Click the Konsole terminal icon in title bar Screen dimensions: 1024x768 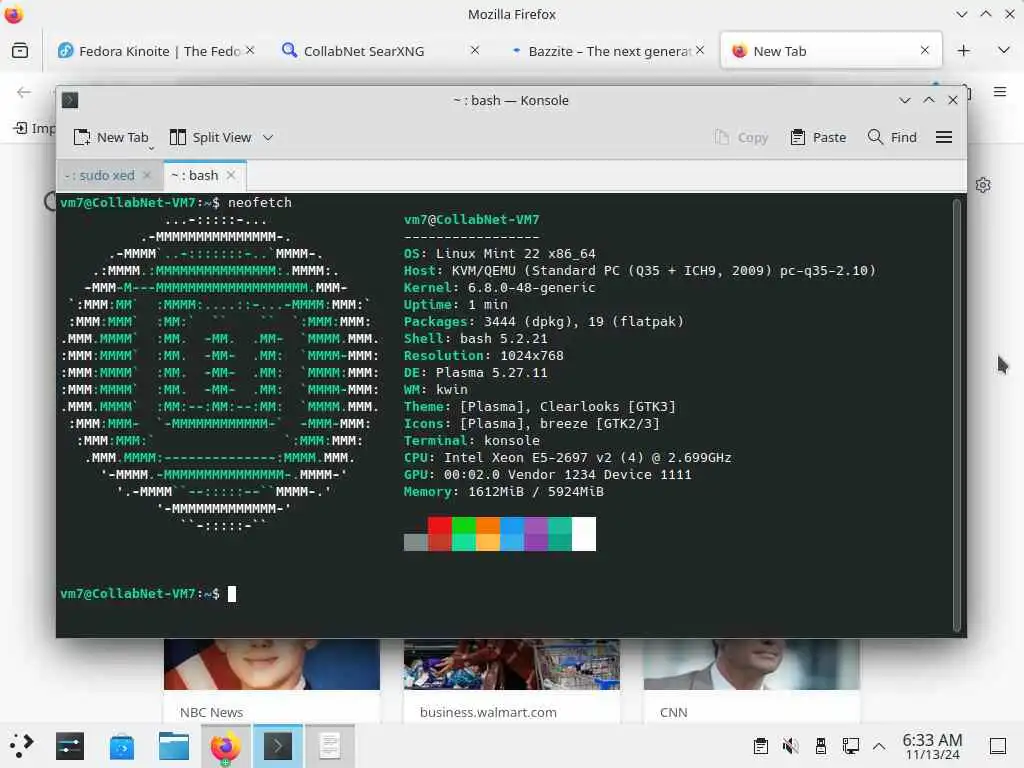(x=70, y=100)
